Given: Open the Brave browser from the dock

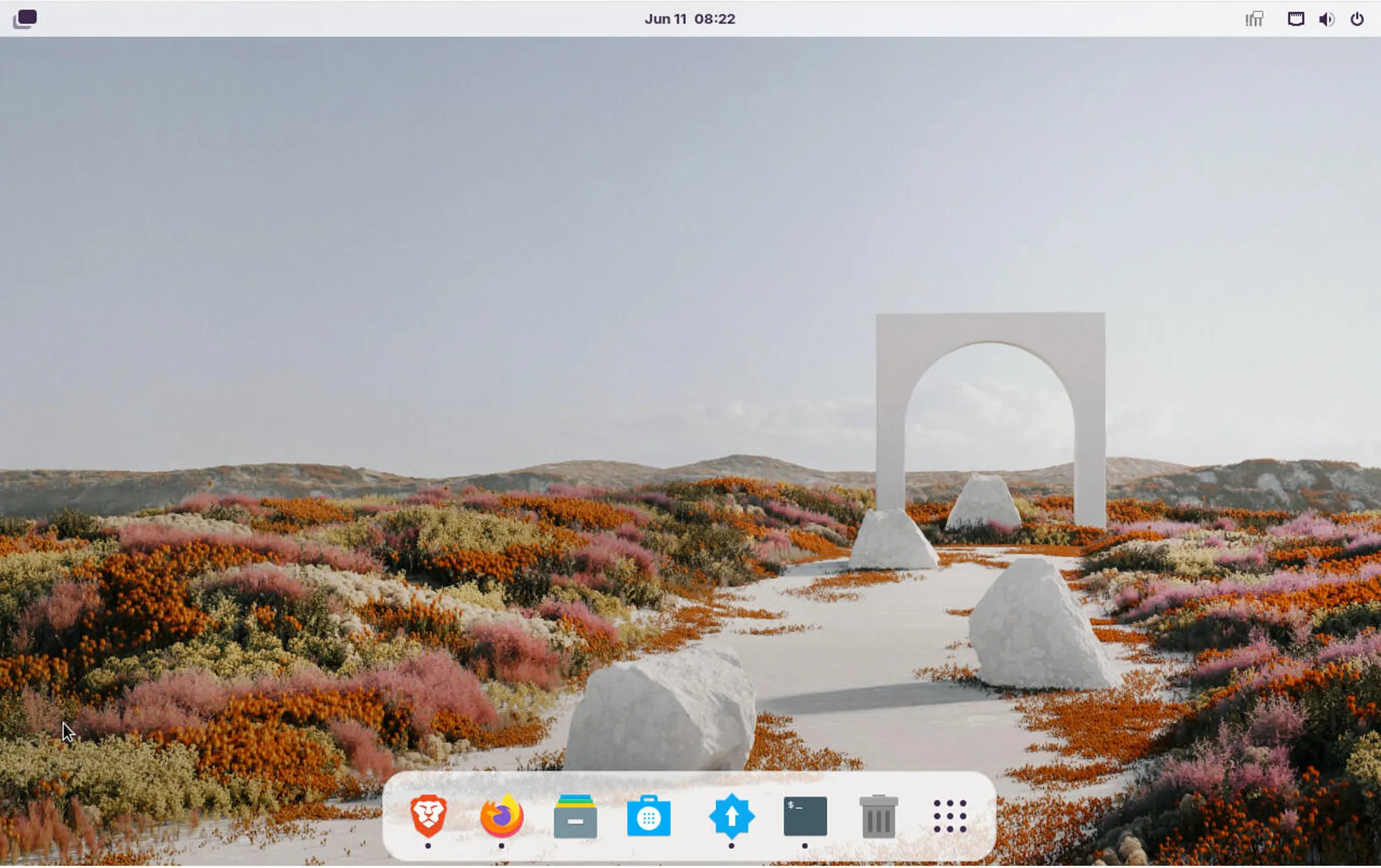Looking at the screenshot, I should point(428,816).
